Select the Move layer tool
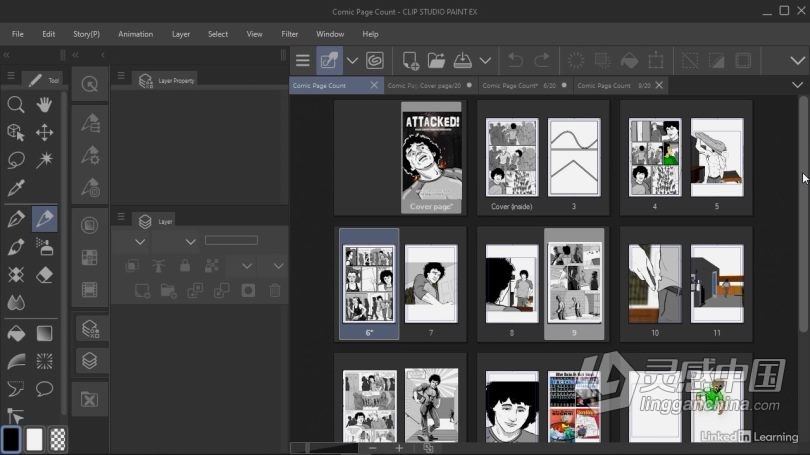Viewport: 810px width, 455px height. 44,132
